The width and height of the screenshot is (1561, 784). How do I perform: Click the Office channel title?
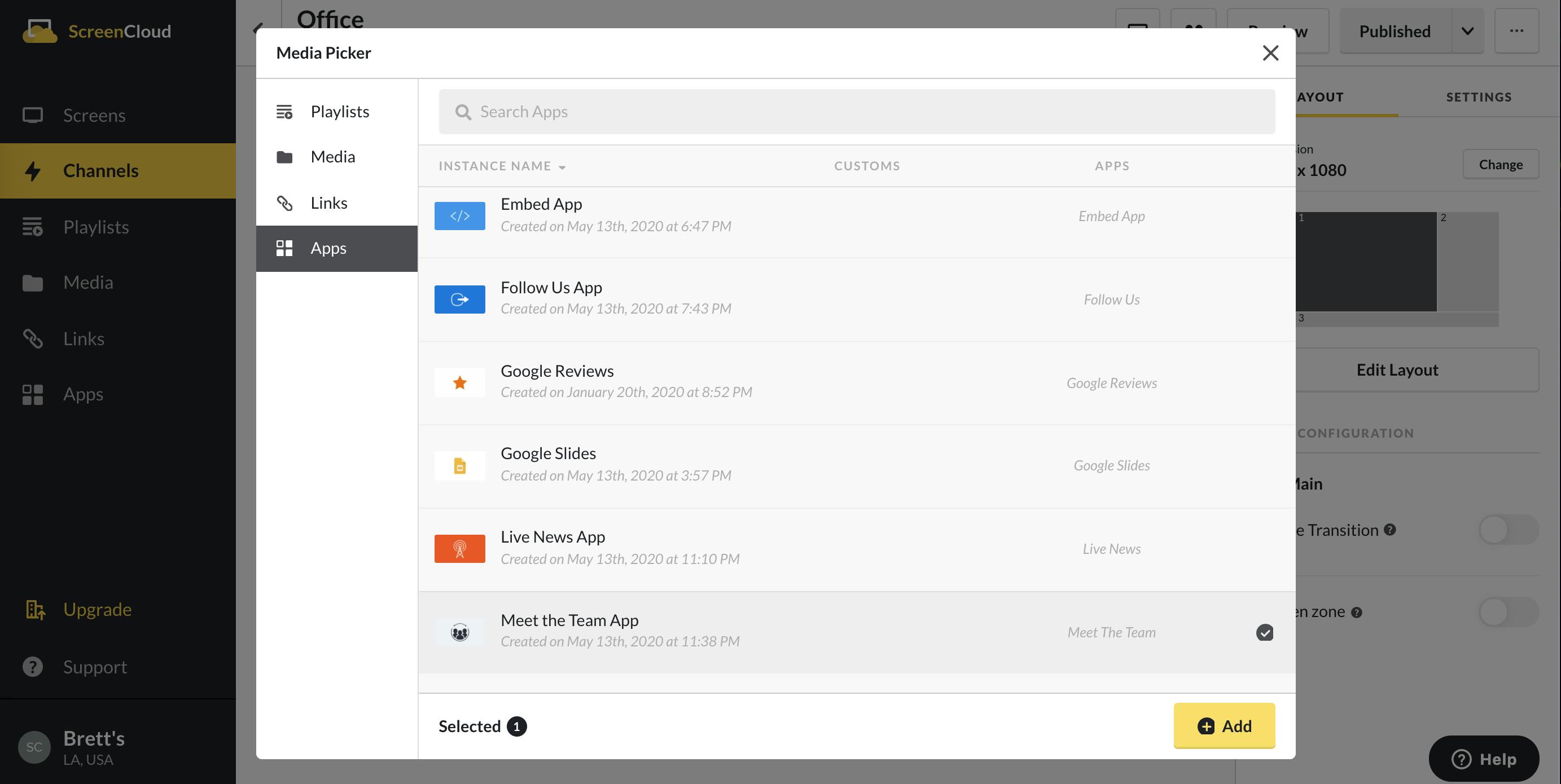[x=330, y=19]
